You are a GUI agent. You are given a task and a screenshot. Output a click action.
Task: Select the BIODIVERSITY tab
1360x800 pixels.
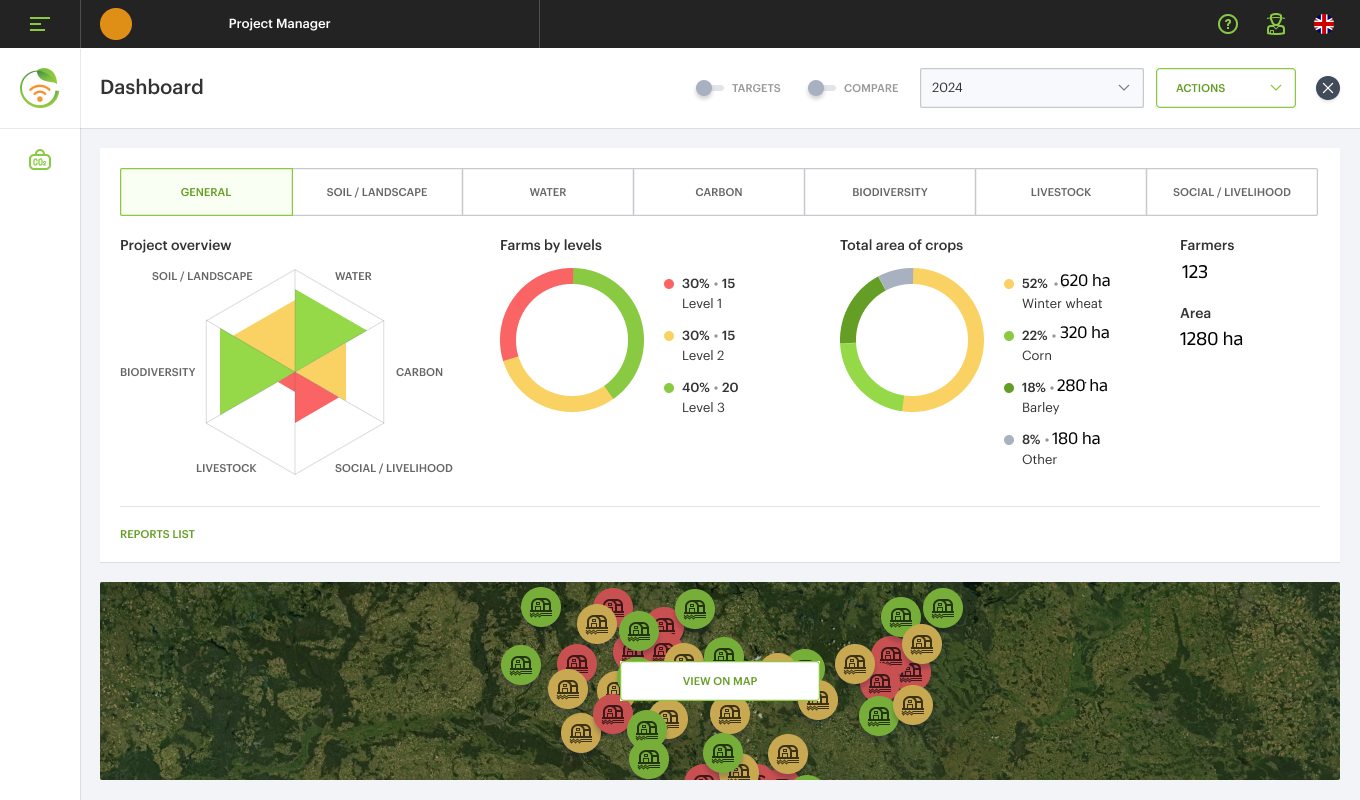[x=890, y=192]
